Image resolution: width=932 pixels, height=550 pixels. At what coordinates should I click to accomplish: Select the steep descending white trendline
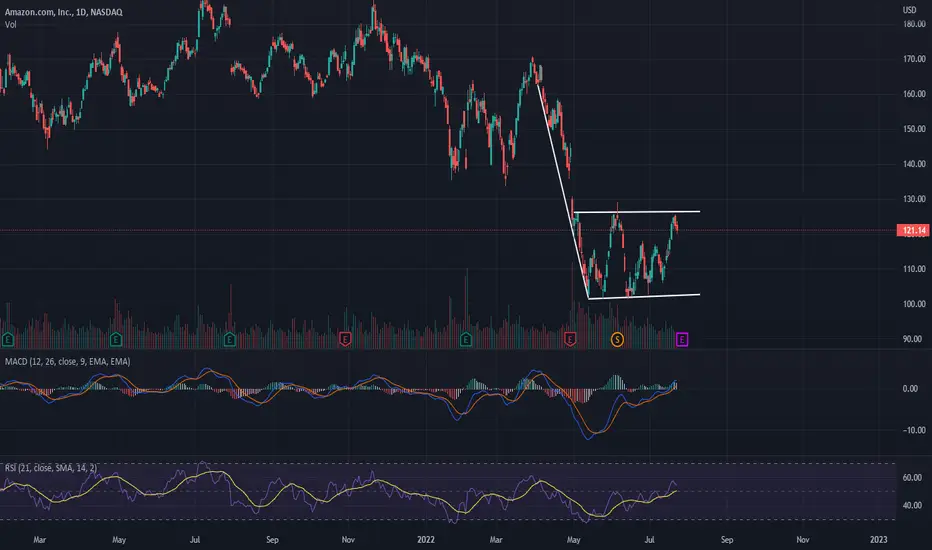click(562, 190)
